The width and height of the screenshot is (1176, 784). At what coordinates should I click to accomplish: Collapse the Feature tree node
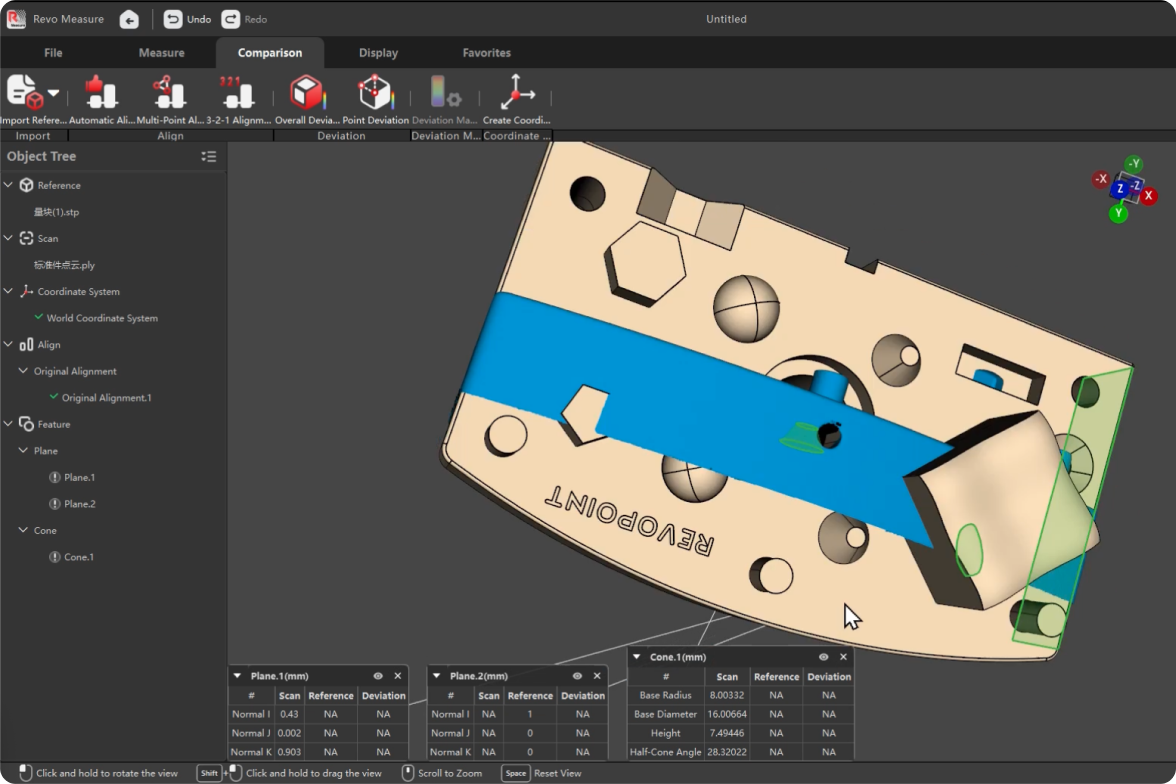(x=8, y=424)
